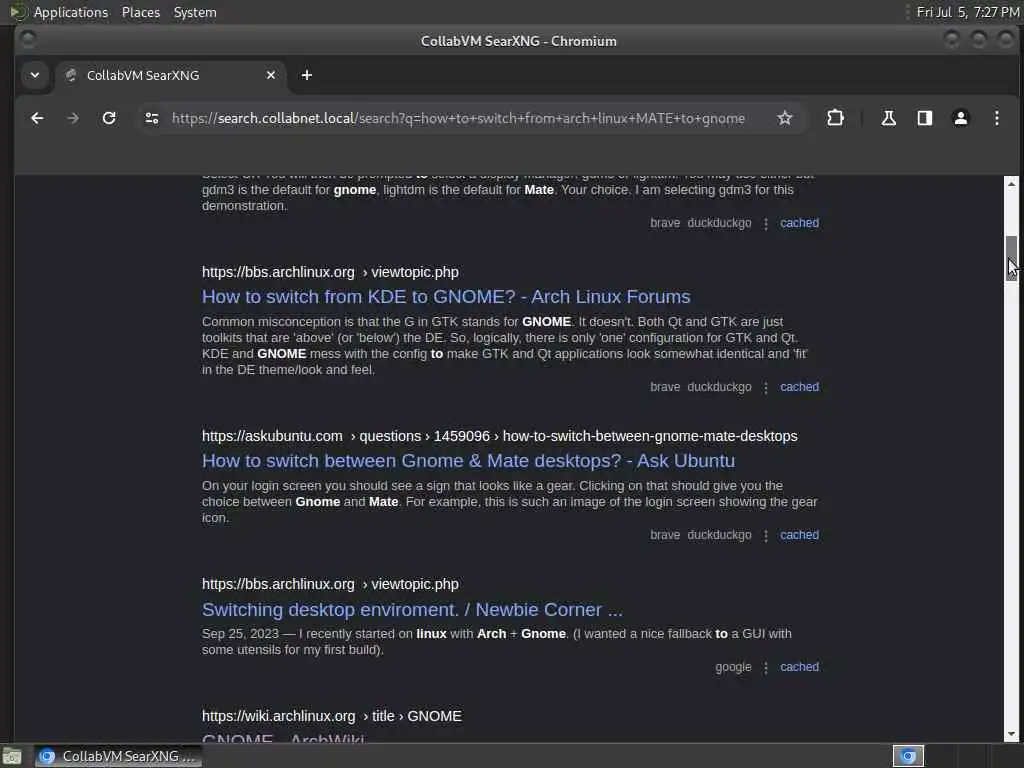Click the show desktop icon in bottom panel
The image size is (1024, 768).
pos(12,756)
